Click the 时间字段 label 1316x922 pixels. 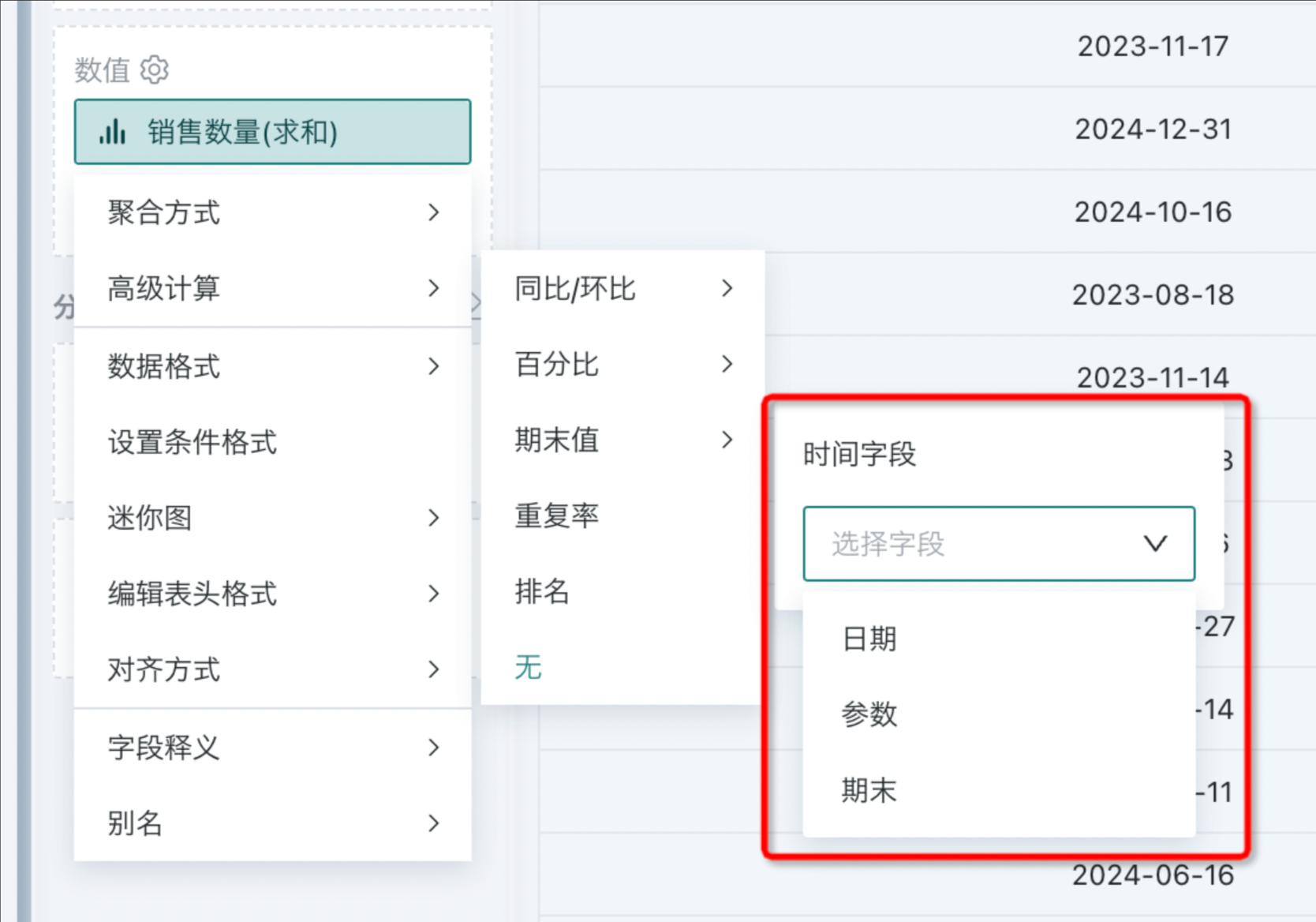(x=859, y=455)
